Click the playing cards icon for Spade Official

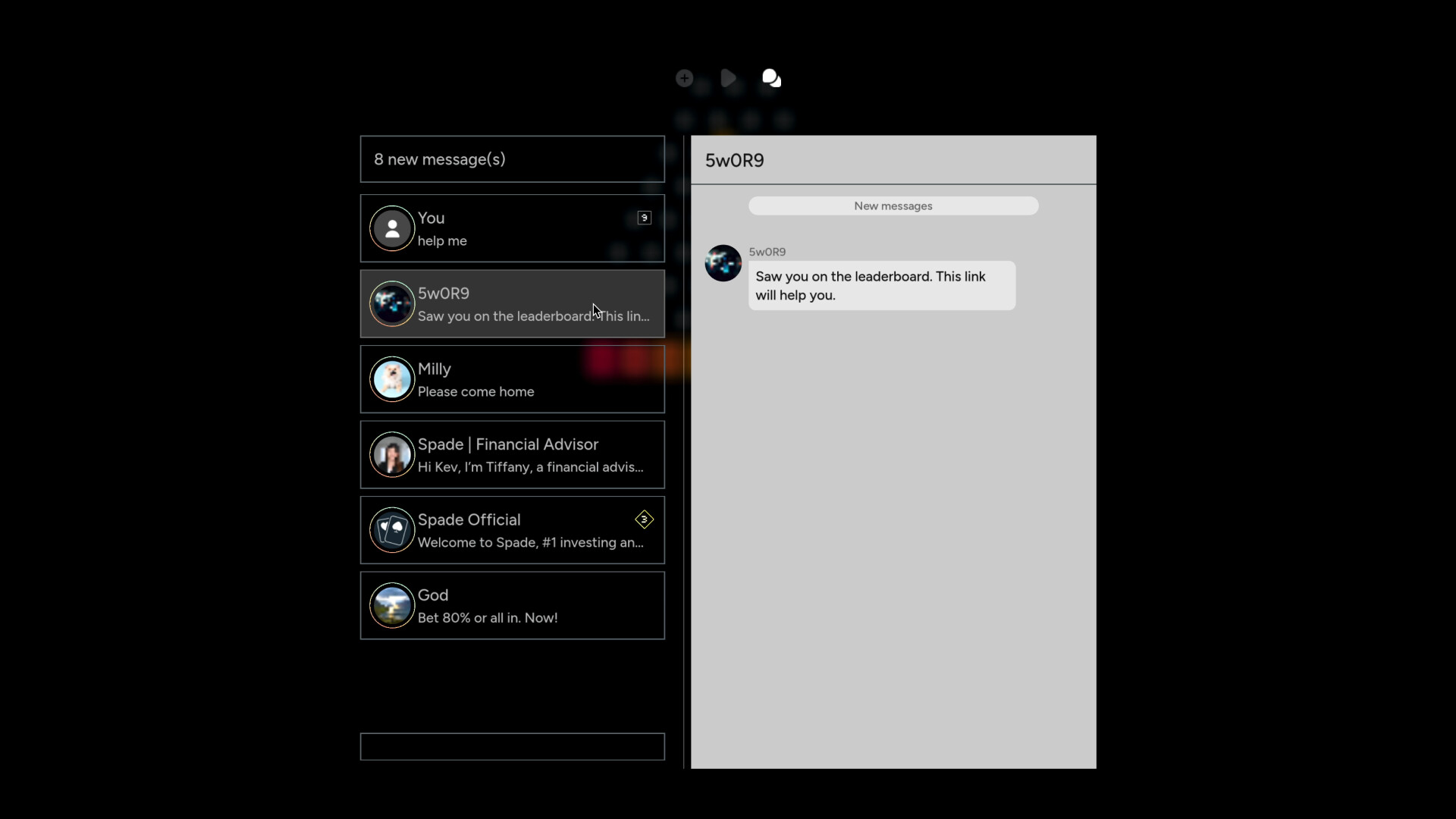click(391, 531)
